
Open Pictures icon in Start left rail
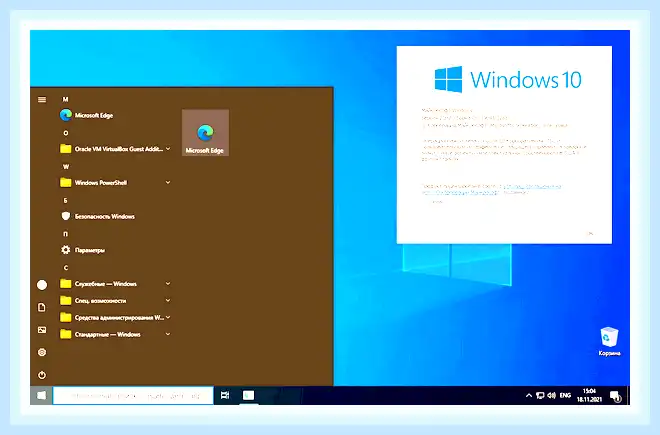42,330
